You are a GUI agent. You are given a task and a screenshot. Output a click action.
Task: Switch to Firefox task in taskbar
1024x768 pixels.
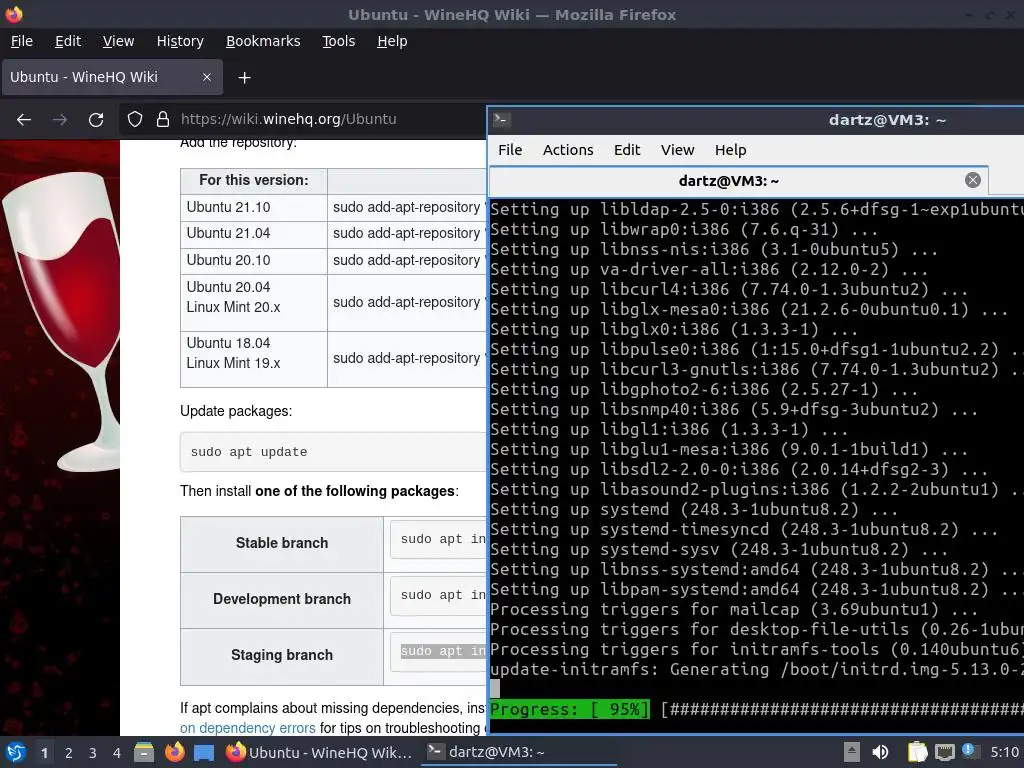tap(319, 752)
